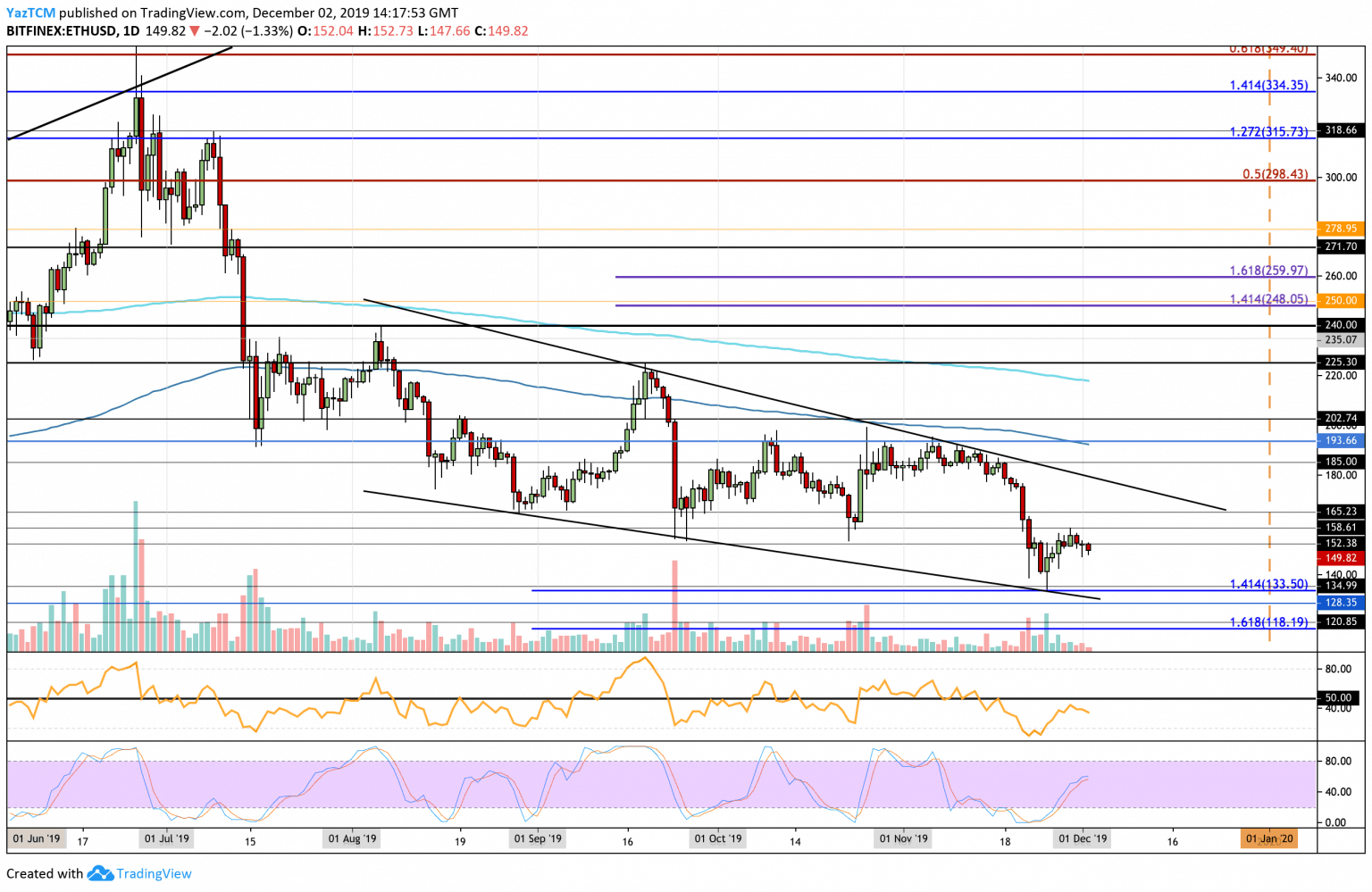Select the 202.74 price axis tag

pos(1341,418)
